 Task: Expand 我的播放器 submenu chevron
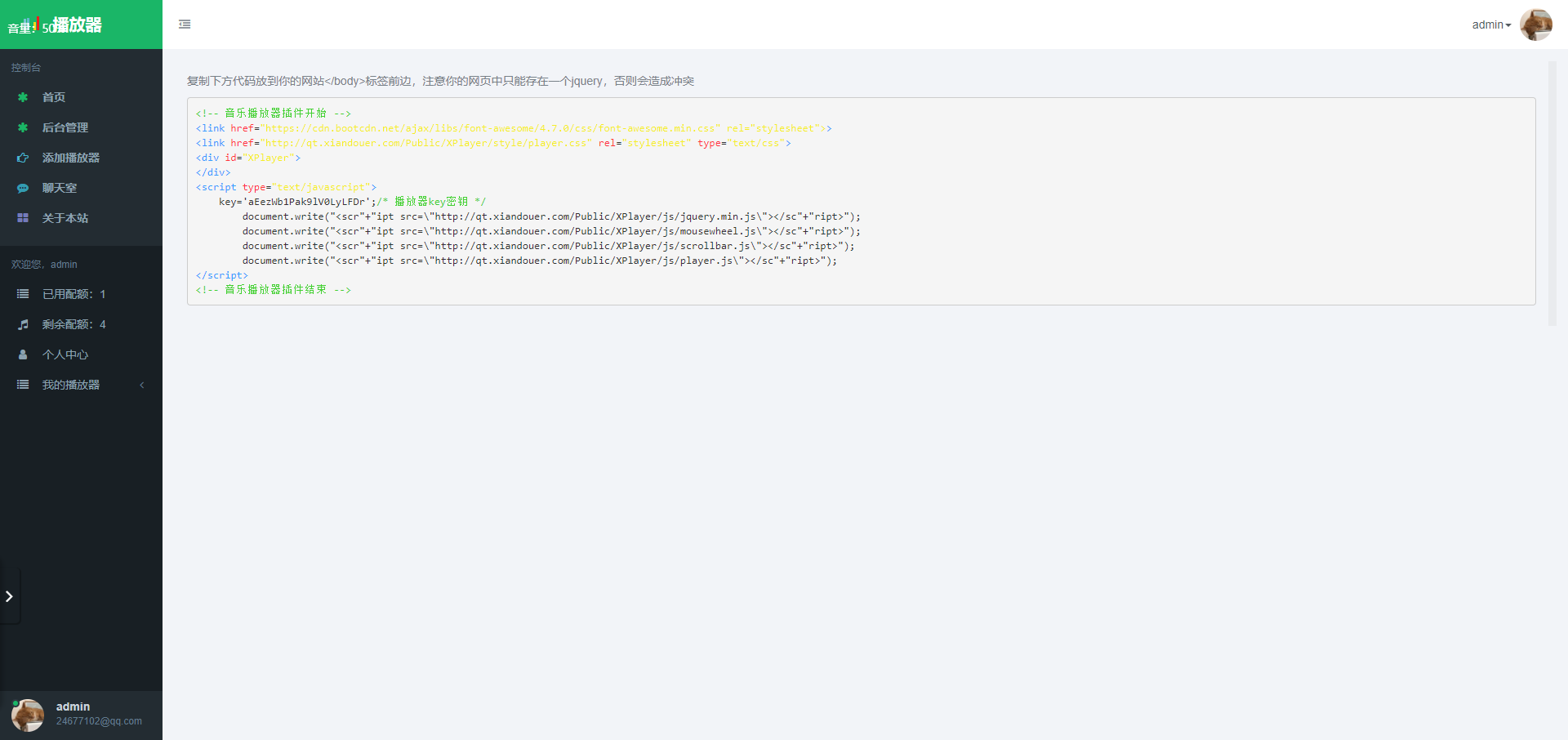pyautogui.click(x=142, y=385)
